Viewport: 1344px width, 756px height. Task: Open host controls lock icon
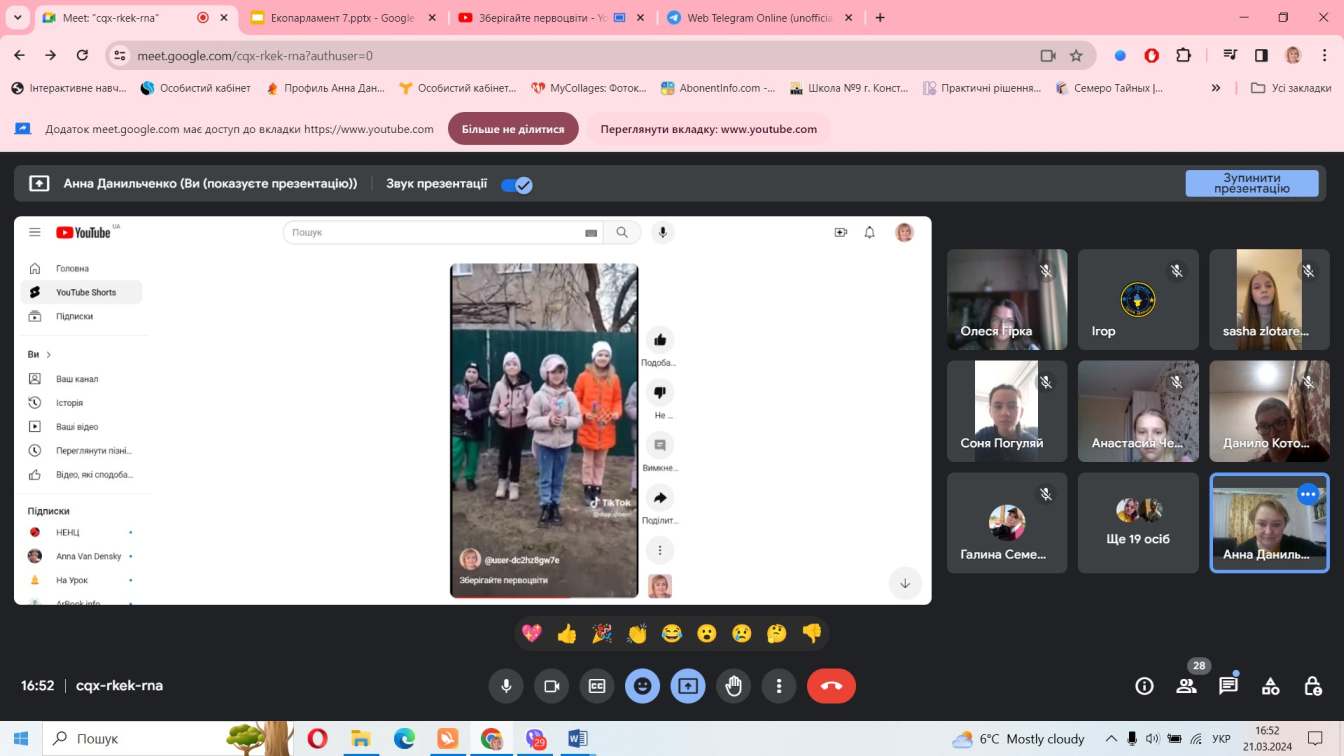(x=1313, y=686)
